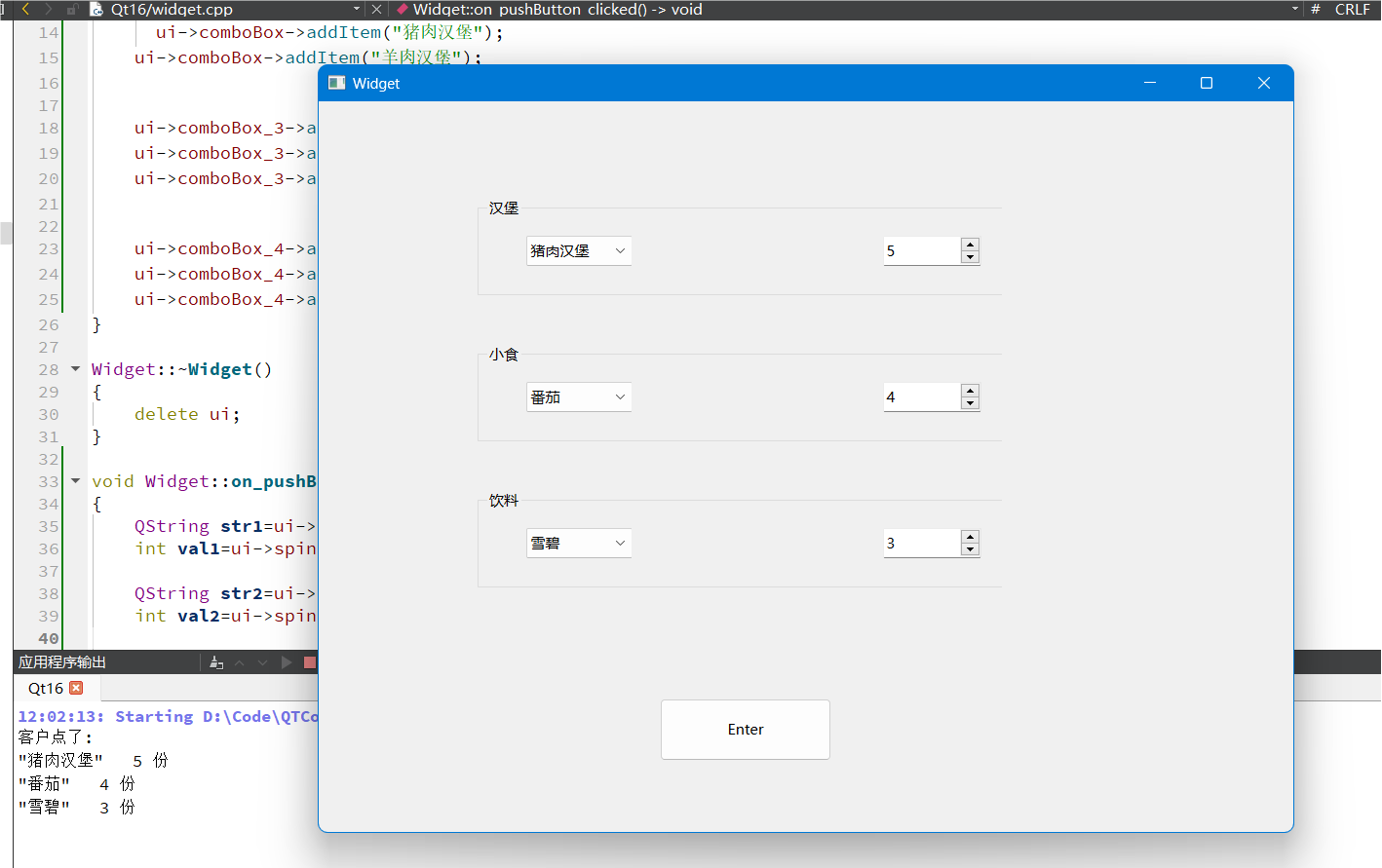Stop the running program with red square
Image resolution: width=1382 pixels, height=868 pixels.
310,662
